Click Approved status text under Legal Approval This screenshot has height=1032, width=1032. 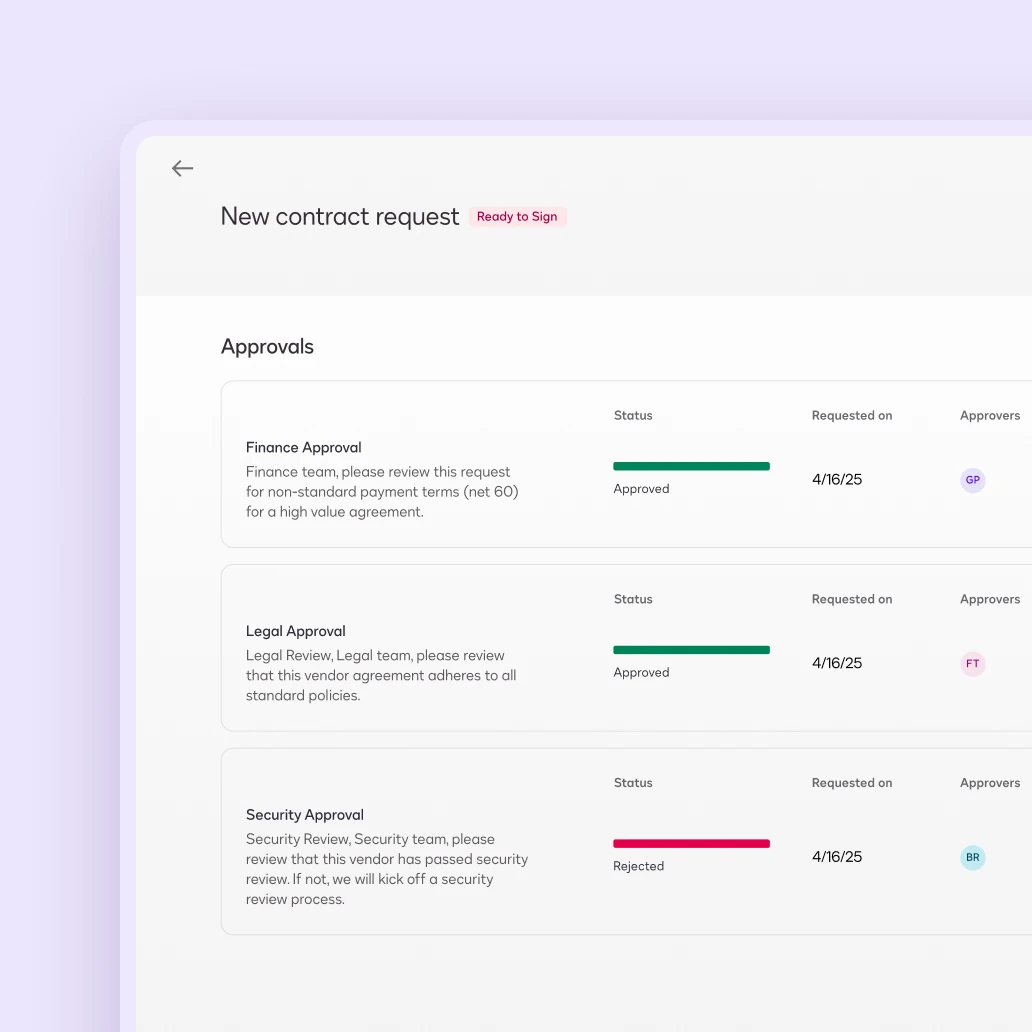point(641,673)
